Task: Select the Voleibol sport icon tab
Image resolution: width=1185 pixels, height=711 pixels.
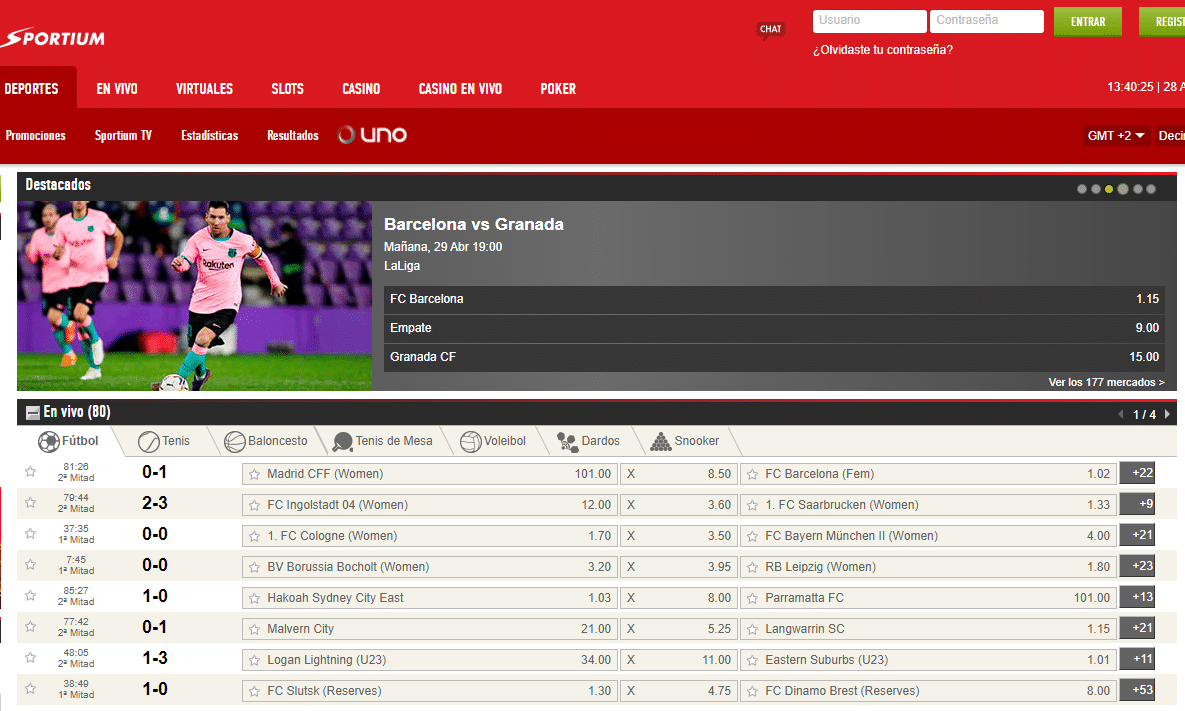Action: [x=493, y=441]
